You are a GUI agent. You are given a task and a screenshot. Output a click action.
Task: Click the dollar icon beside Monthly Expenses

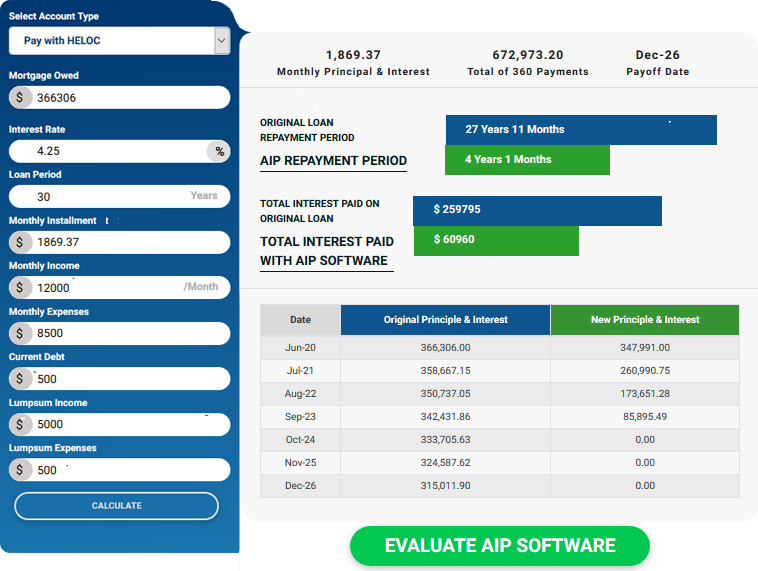pos(21,333)
